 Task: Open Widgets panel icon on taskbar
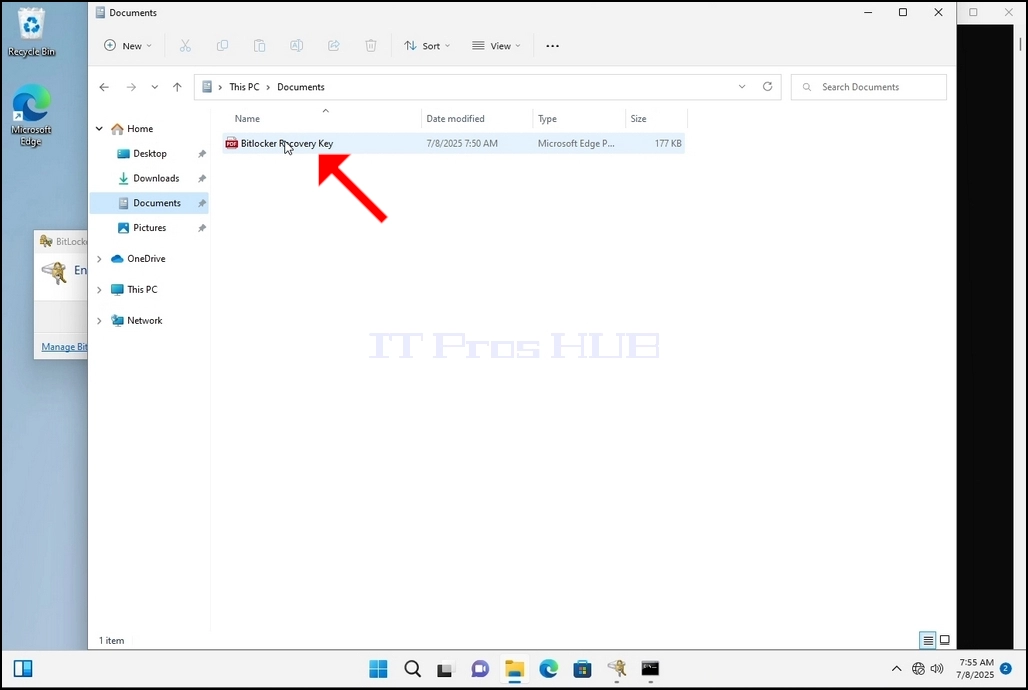[23, 669]
